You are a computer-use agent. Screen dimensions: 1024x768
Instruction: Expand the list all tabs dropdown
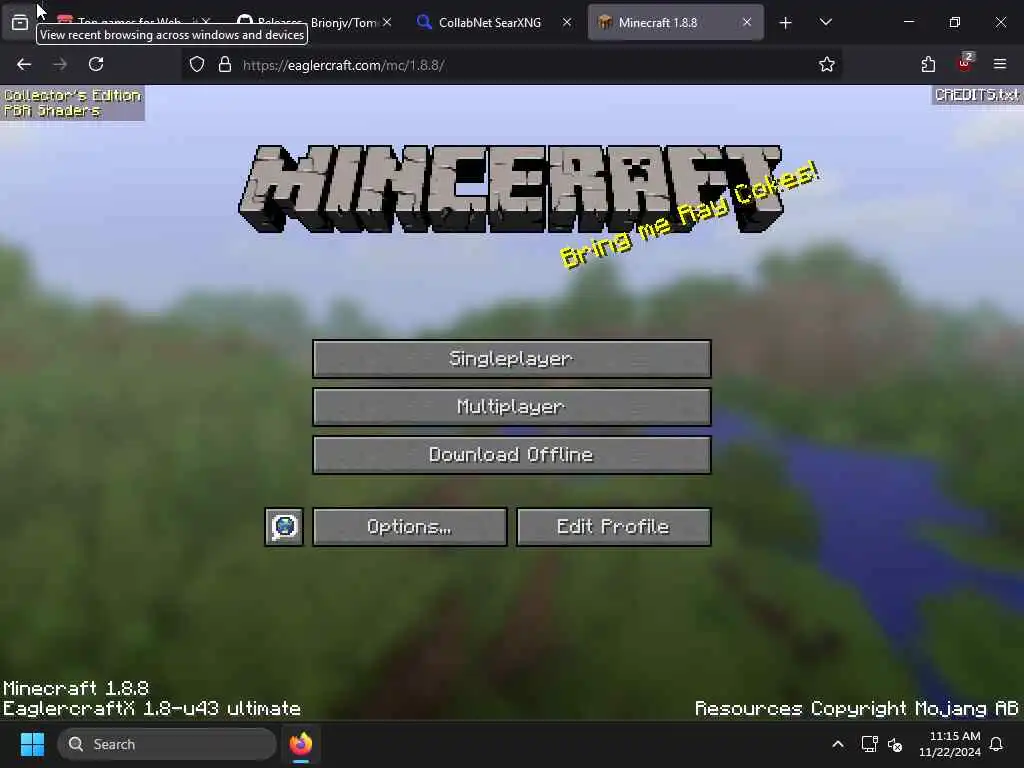tap(825, 22)
